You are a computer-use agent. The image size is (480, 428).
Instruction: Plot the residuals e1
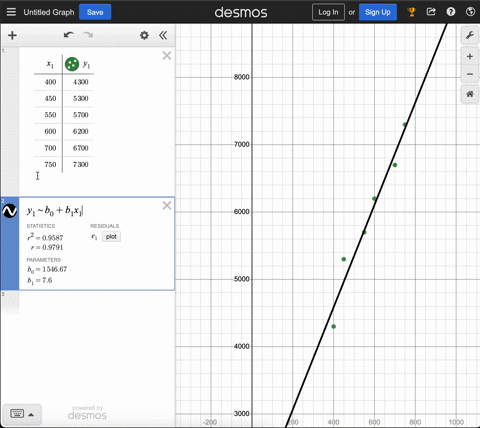(x=111, y=237)
